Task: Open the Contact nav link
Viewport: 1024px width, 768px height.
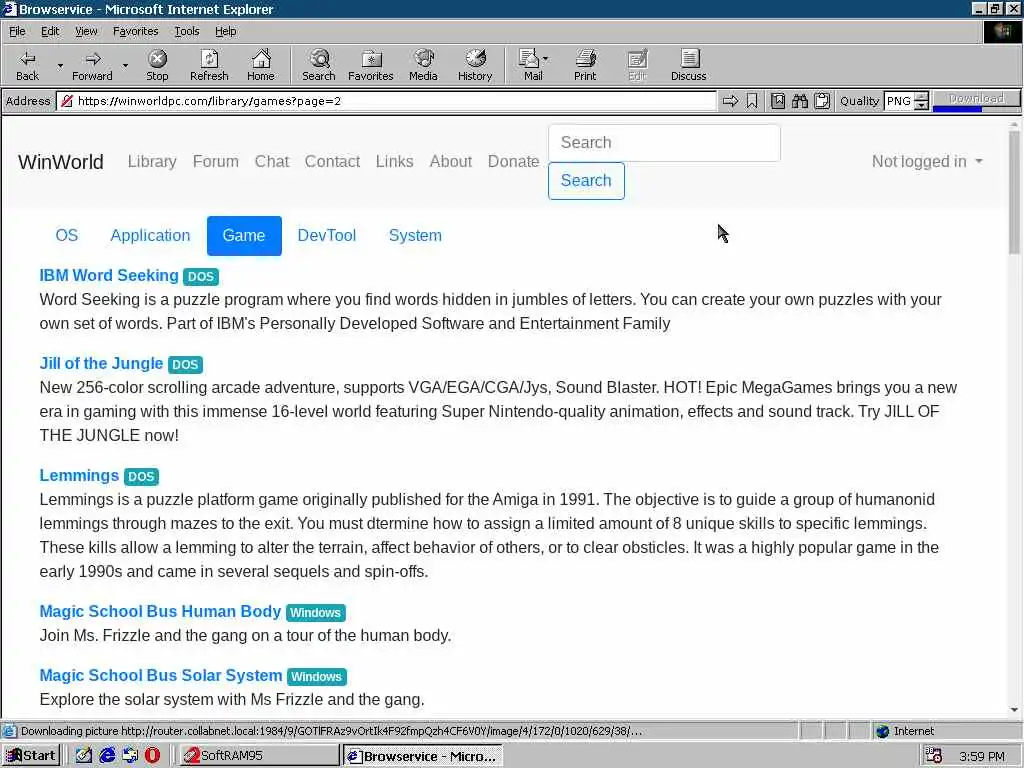Action: click(332, 161)
